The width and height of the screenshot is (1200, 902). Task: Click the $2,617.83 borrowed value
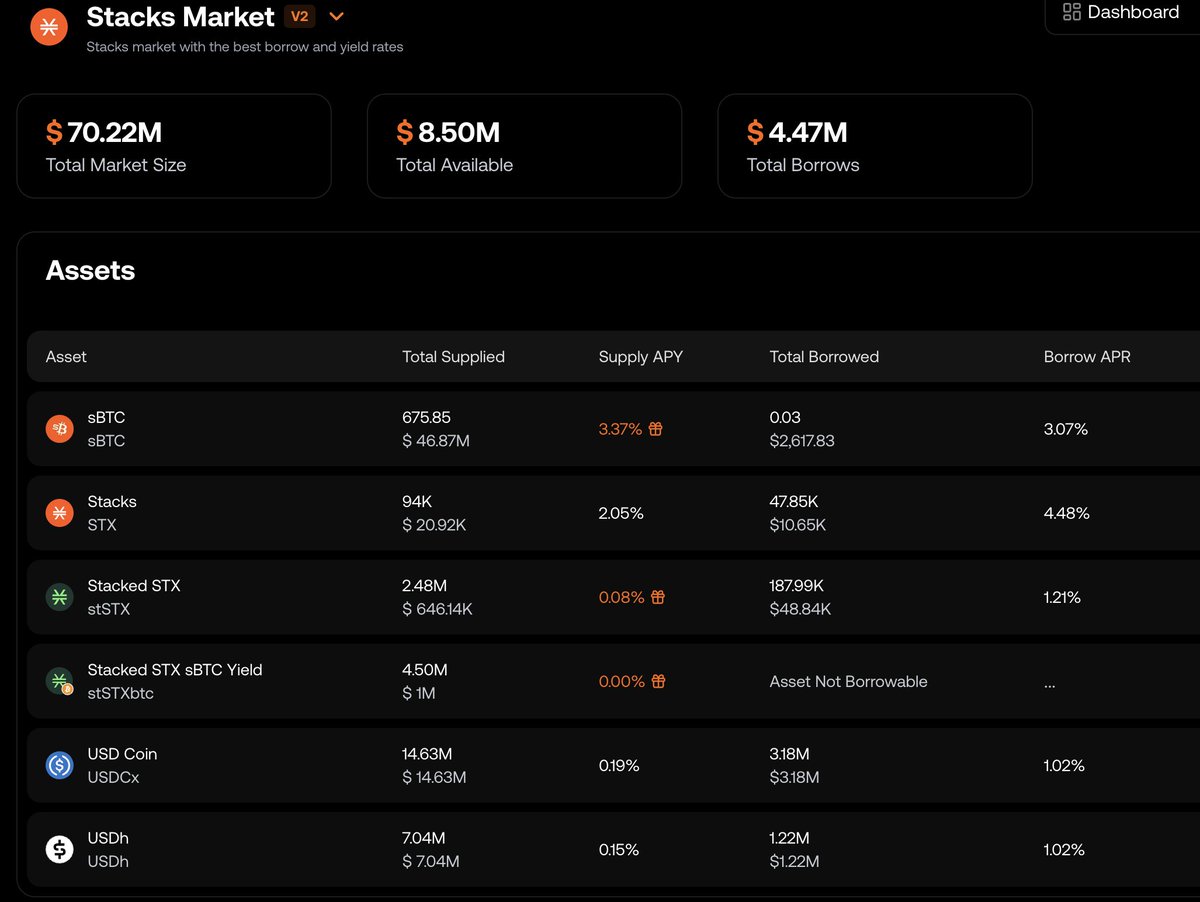802,441
